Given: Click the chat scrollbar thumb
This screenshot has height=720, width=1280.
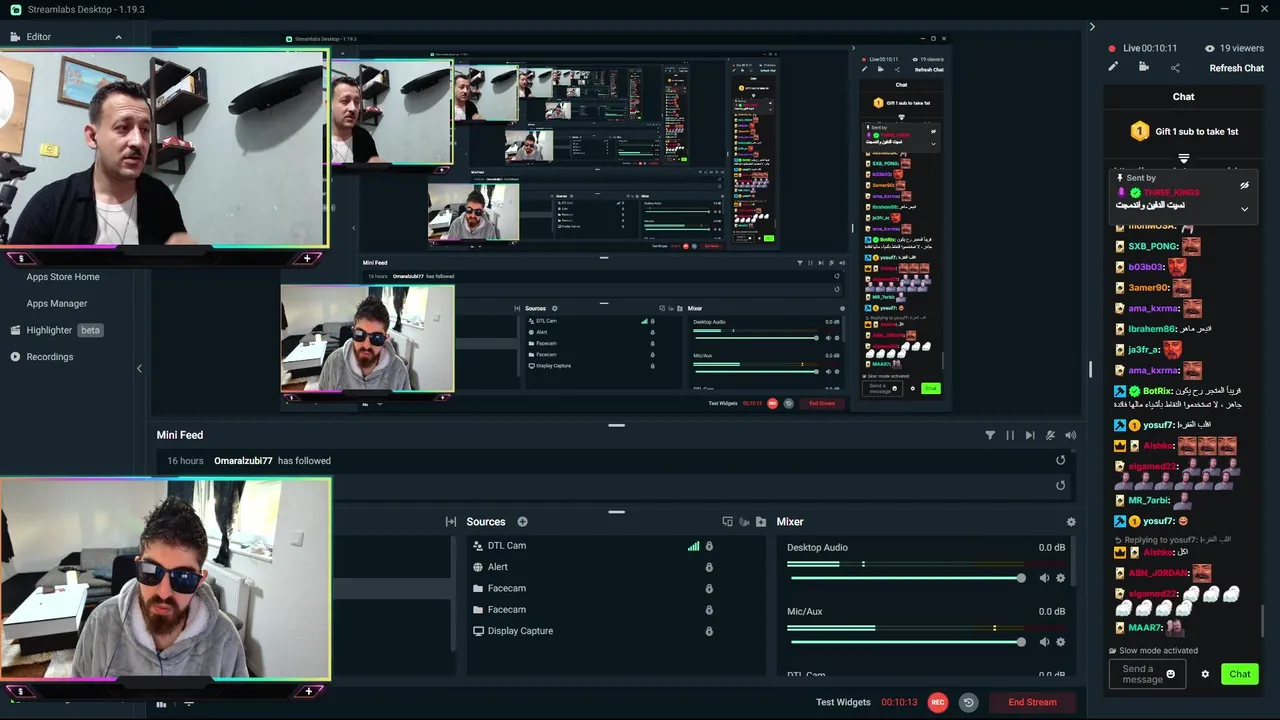Looking at the screenshot, I should pos(1263,620).
